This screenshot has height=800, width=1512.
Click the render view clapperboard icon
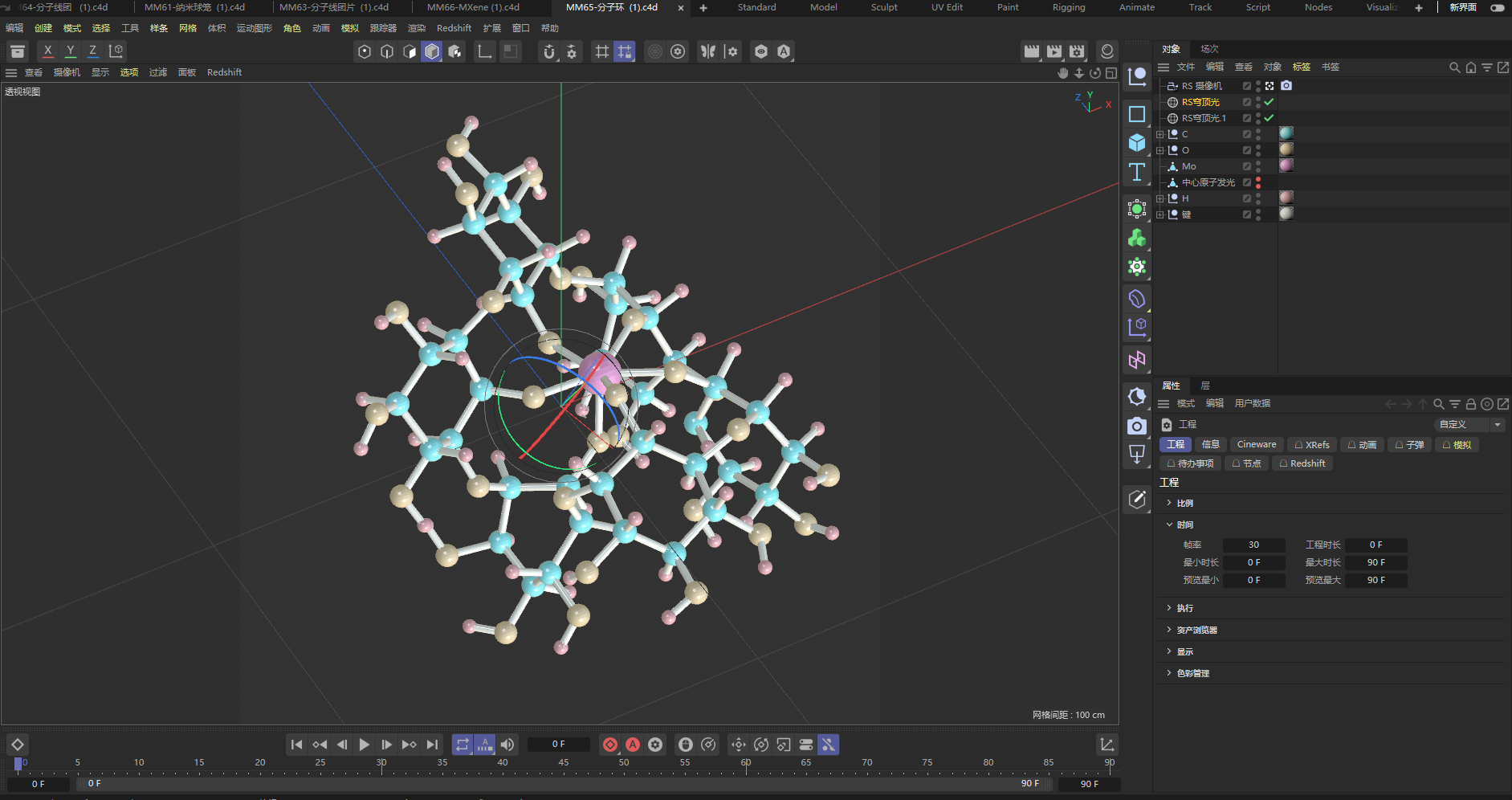point(1032,51)
